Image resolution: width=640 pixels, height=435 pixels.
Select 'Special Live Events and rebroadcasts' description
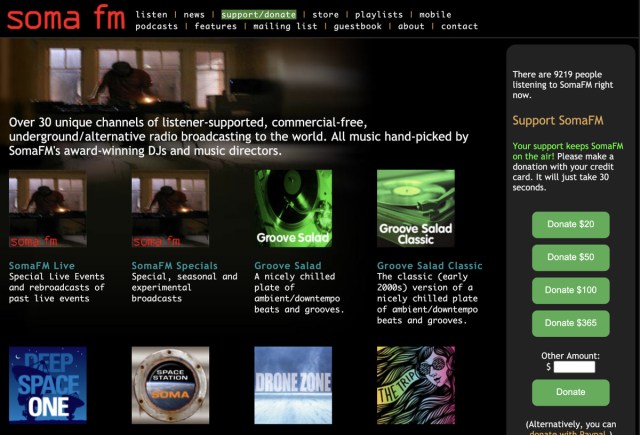pos(57,288)
